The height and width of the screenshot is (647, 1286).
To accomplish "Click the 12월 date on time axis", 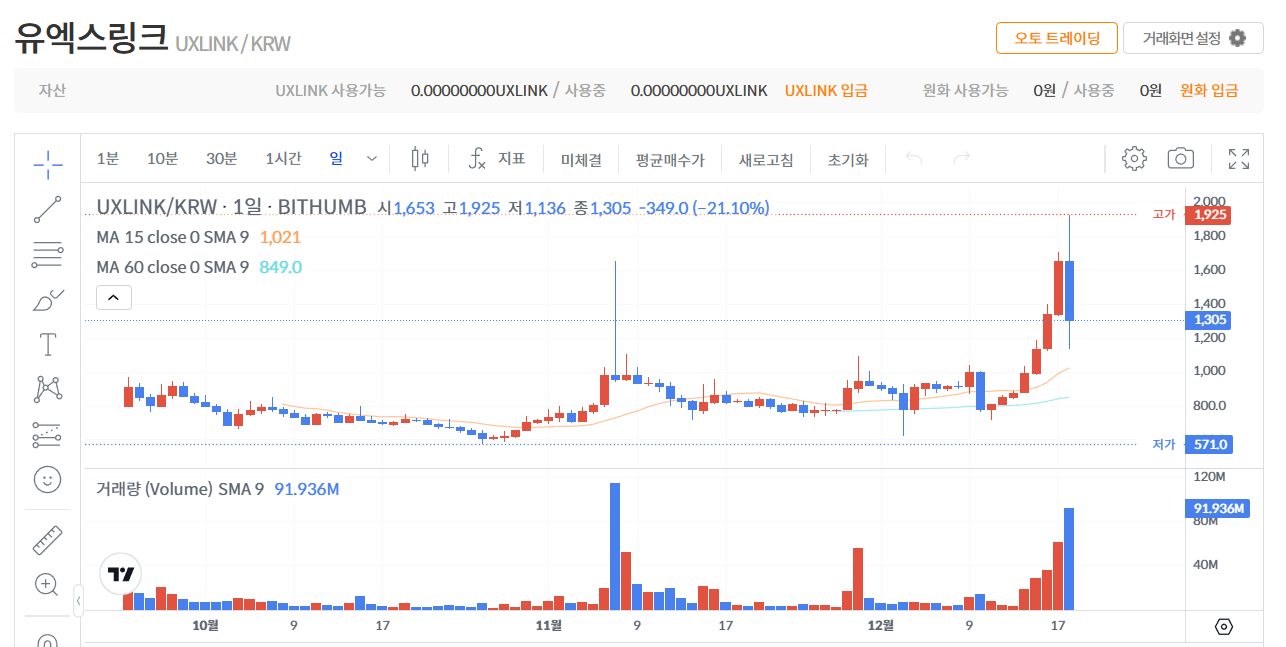I will pyautogui.click(x=880, y=625).
